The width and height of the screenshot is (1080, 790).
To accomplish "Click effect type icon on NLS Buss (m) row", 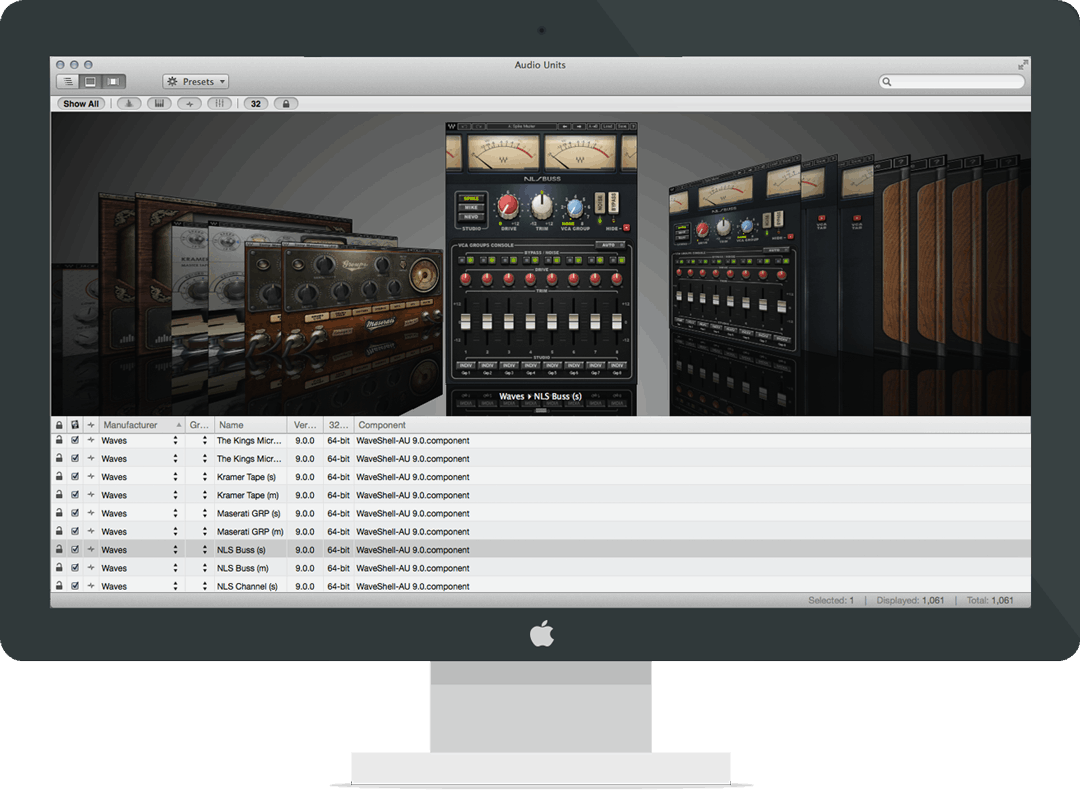I will [90, 568].
